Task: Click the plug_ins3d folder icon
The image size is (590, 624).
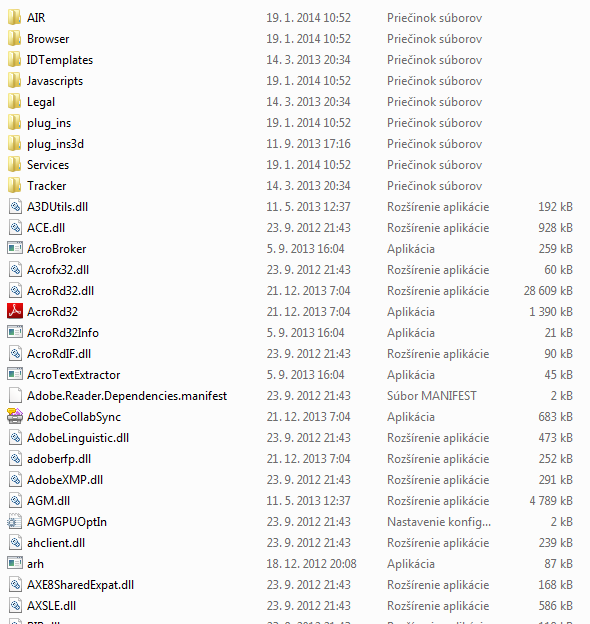Action: [15, 144]
